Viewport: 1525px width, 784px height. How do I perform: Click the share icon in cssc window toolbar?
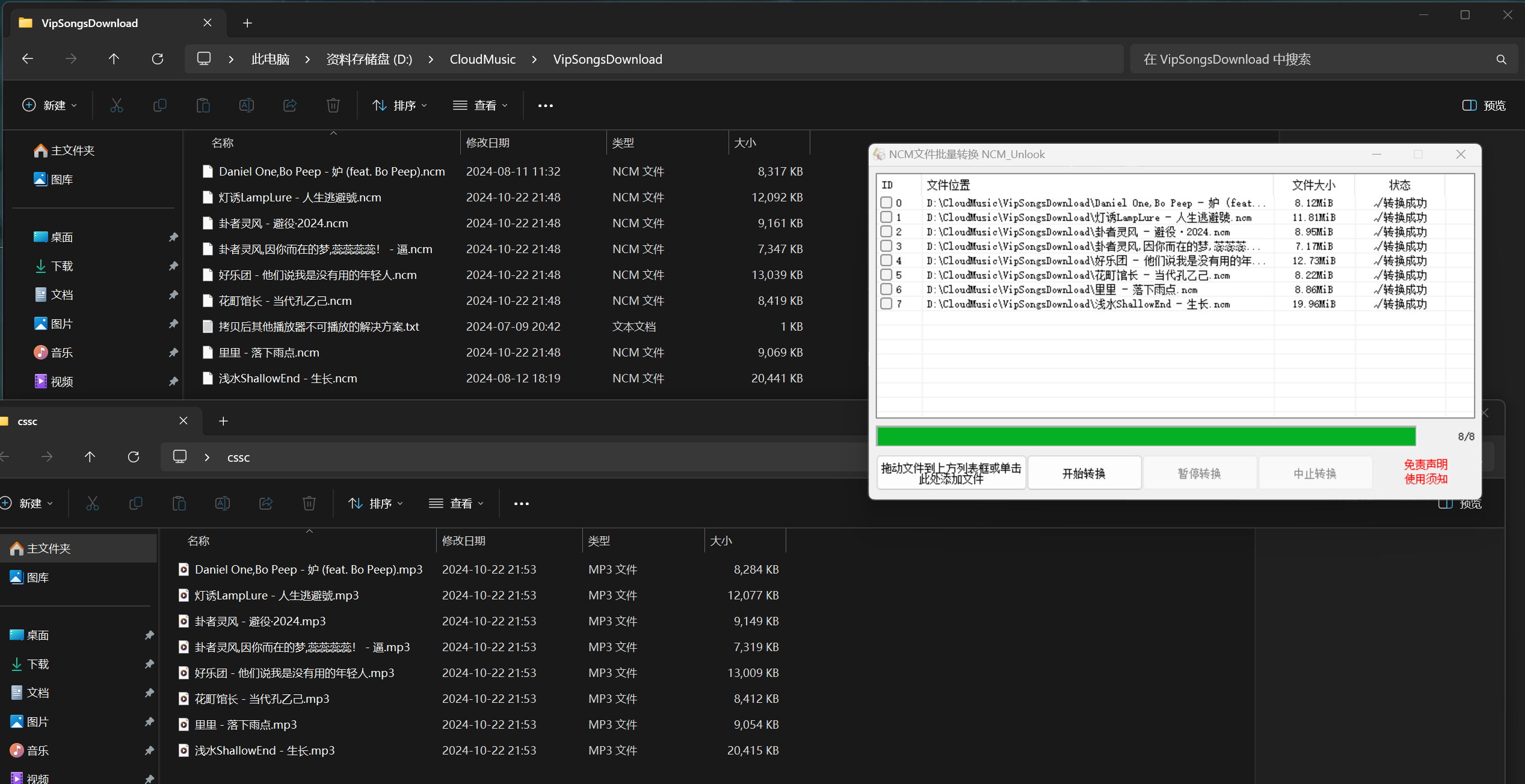(x=266, y=503)
